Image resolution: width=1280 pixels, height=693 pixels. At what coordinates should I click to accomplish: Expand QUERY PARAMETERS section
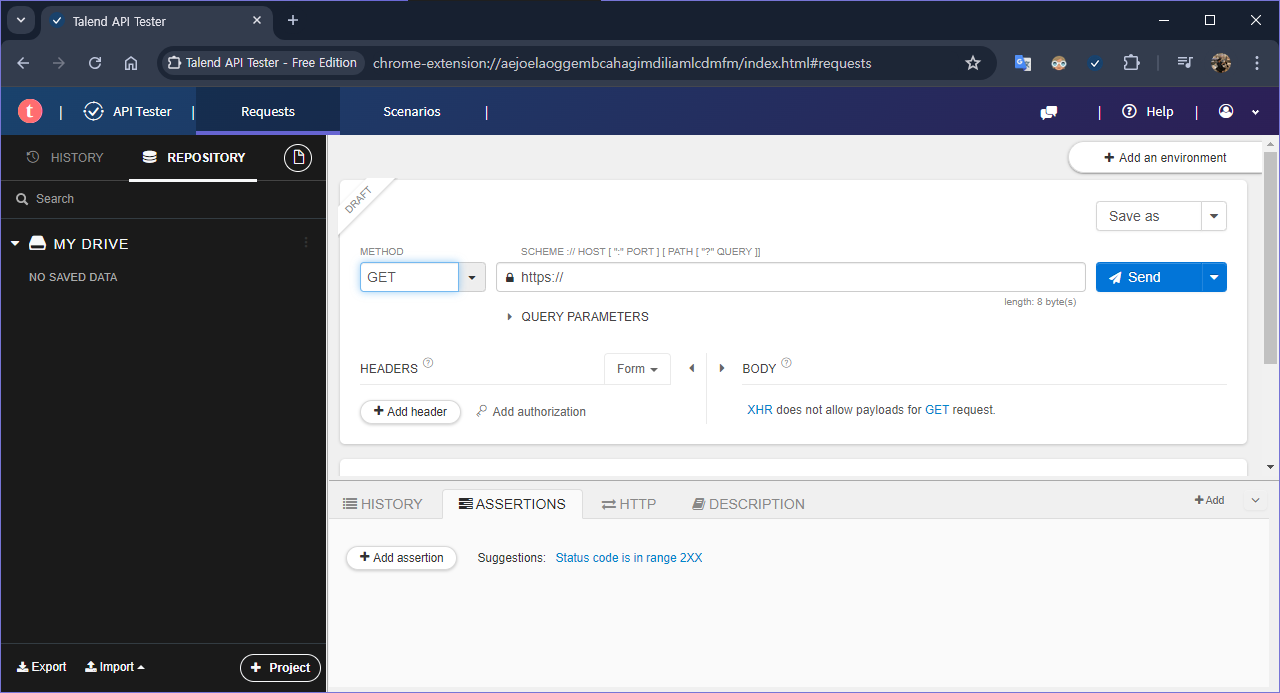click(578, 317)
